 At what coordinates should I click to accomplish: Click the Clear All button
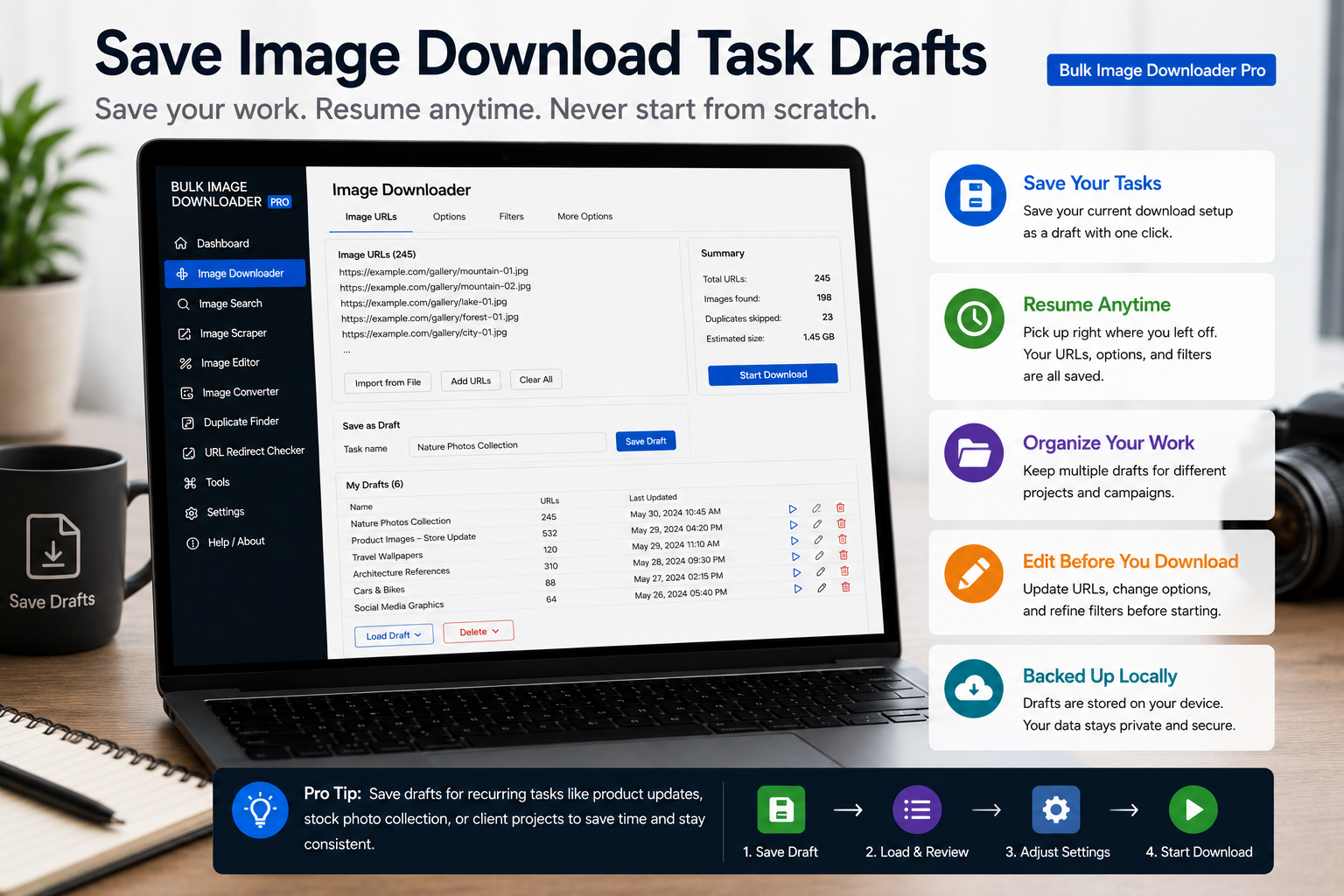tap(535, 380)
